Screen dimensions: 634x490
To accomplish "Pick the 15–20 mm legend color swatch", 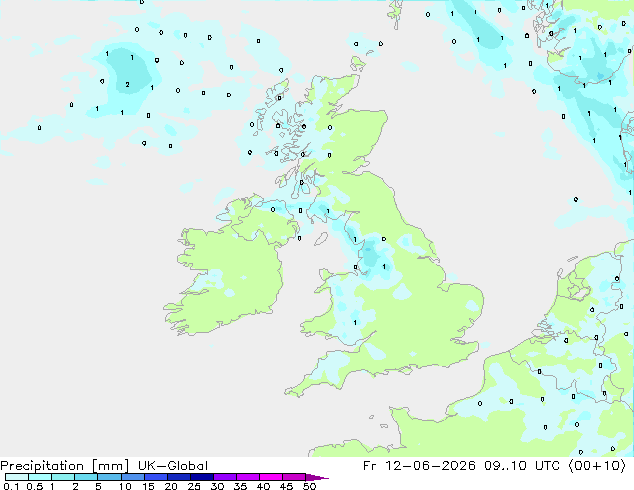I will [156, 477].
